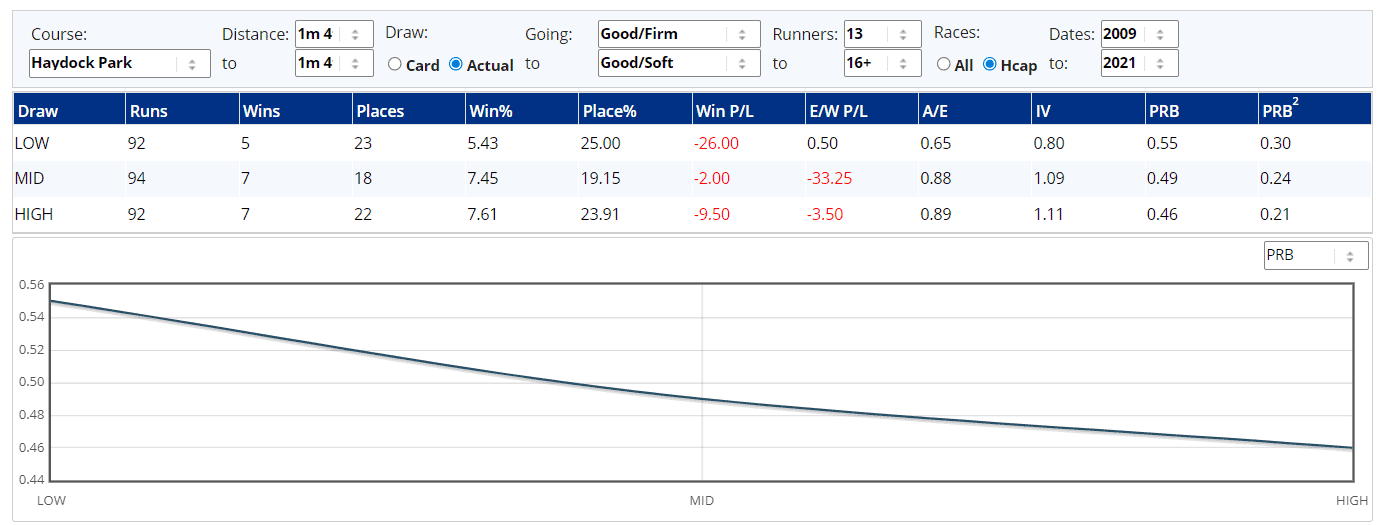Sort table by Runs column header

148,112
